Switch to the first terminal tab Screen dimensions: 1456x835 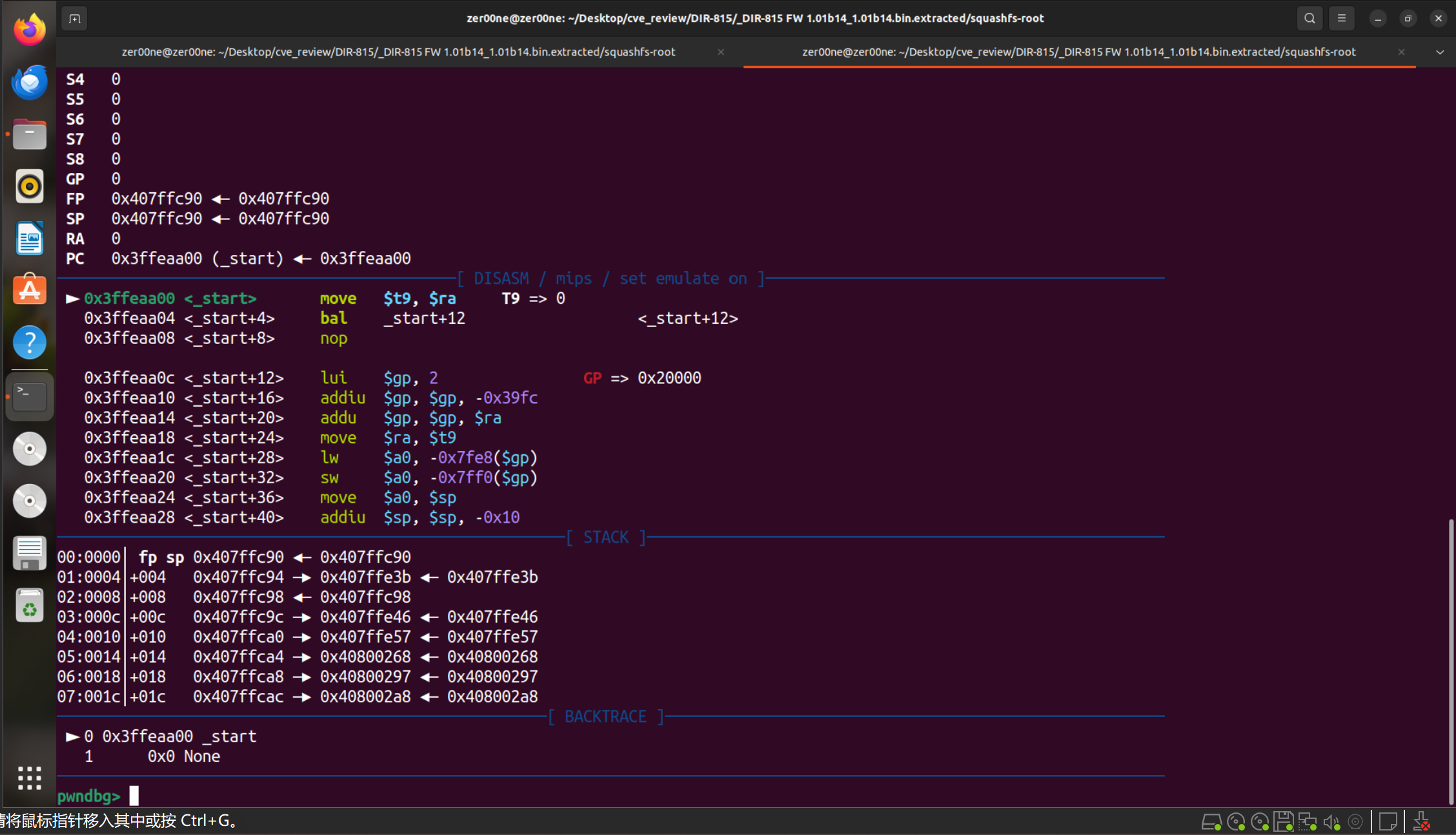pyautogui.click(x=399, y=52)
